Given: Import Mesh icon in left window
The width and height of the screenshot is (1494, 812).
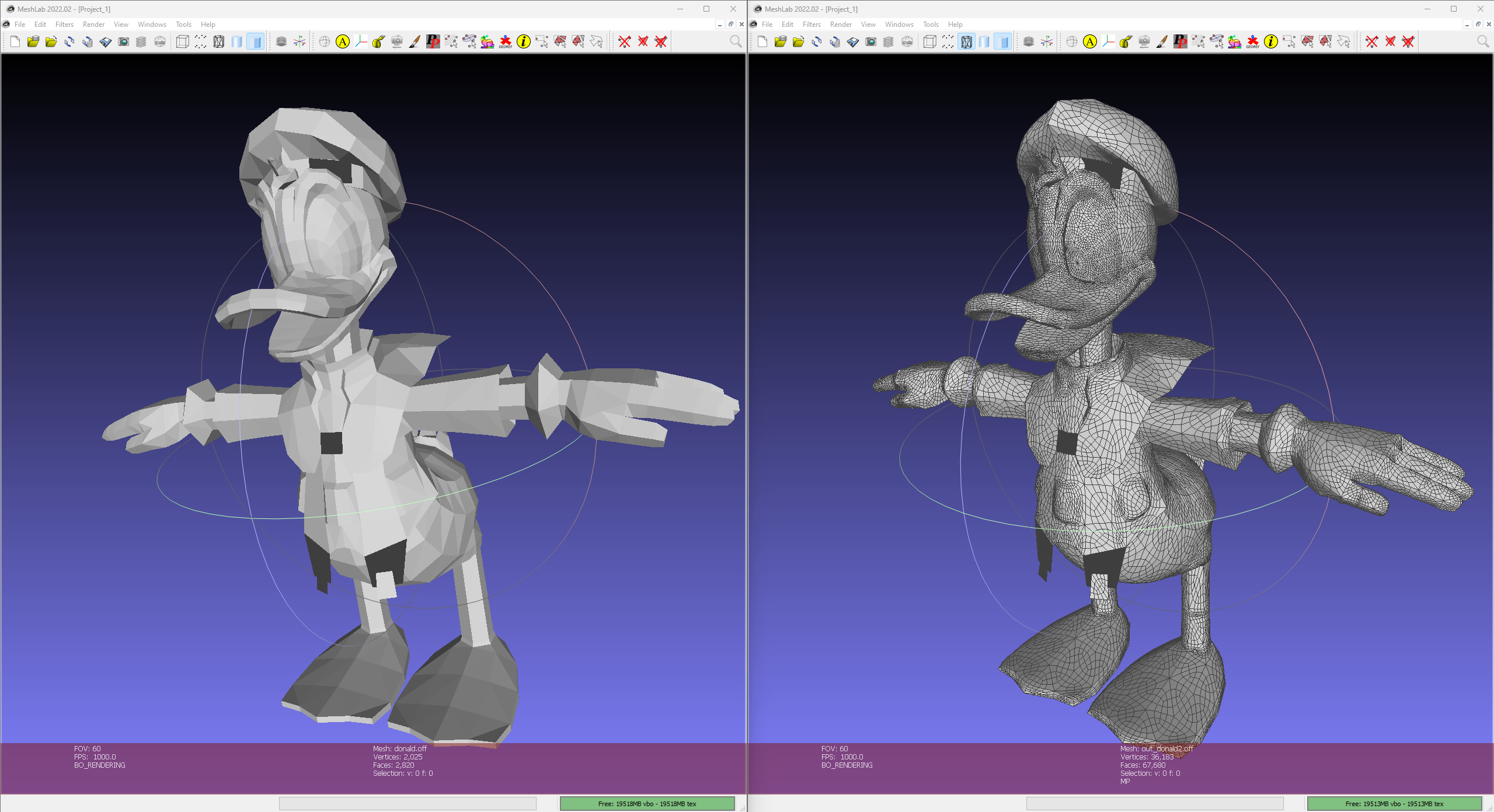Looking at the screenshot, I should (51, 41).
